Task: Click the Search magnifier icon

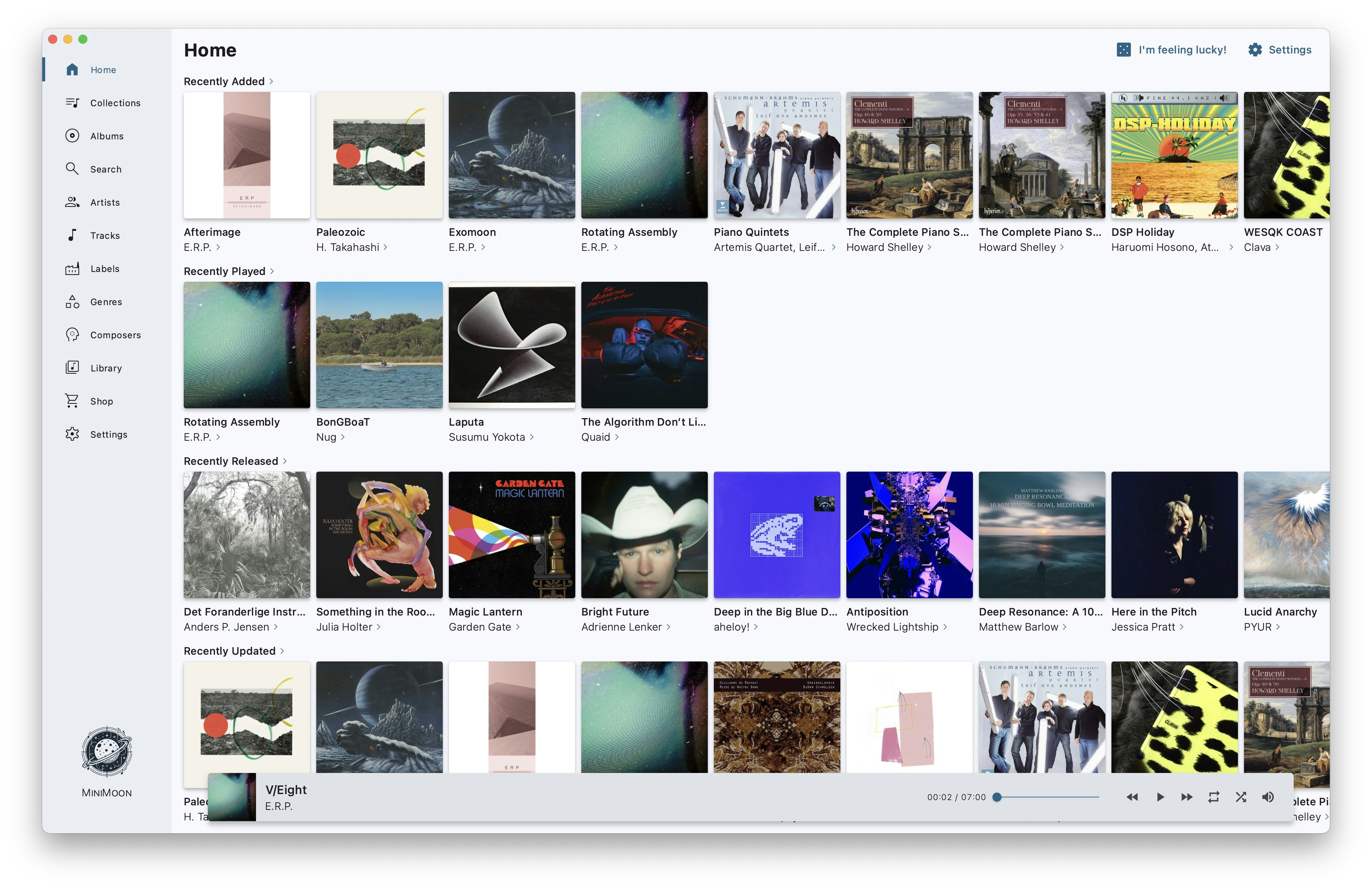Action: tap(72, 169)
